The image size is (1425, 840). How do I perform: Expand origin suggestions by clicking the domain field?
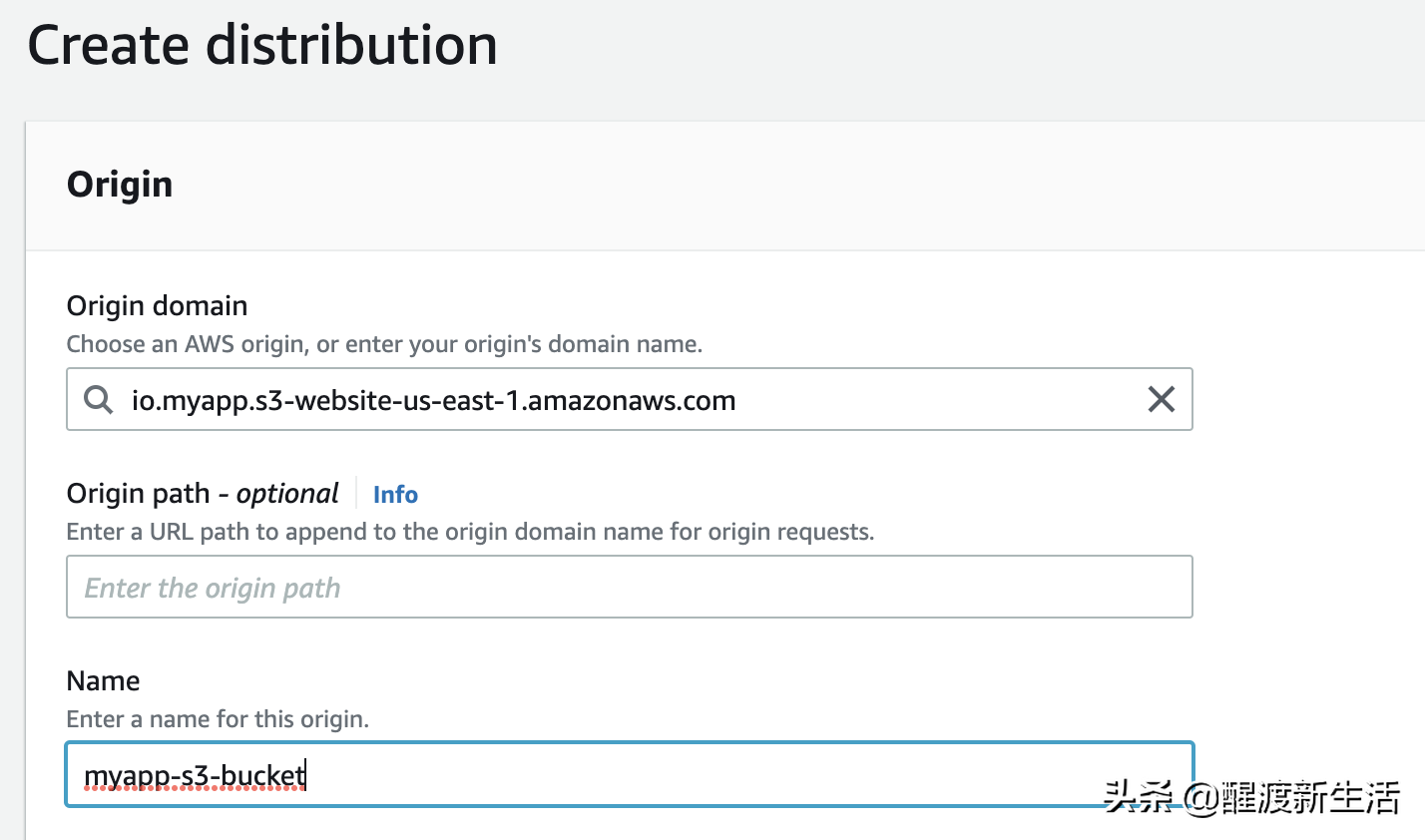pos(599,399)
